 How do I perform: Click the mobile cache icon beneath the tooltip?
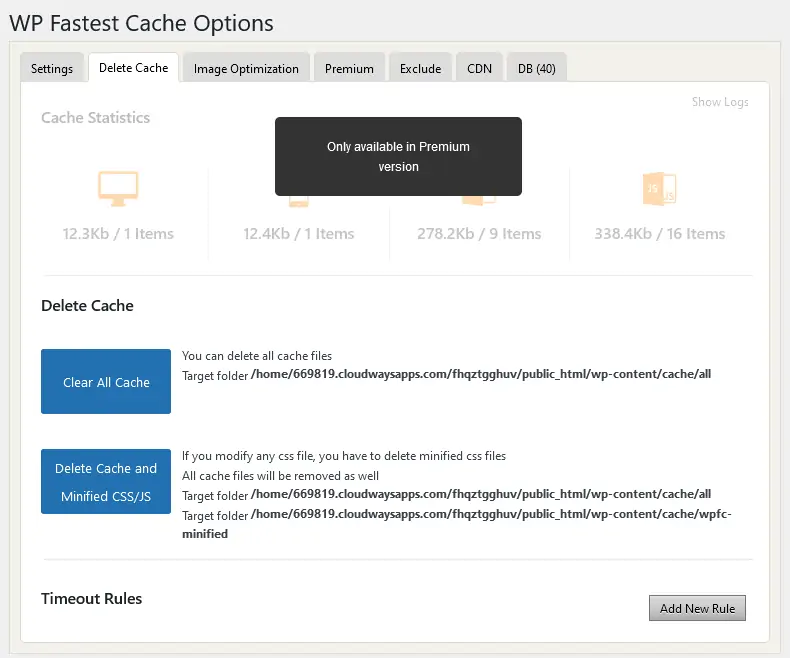click(x=298, y=202)
